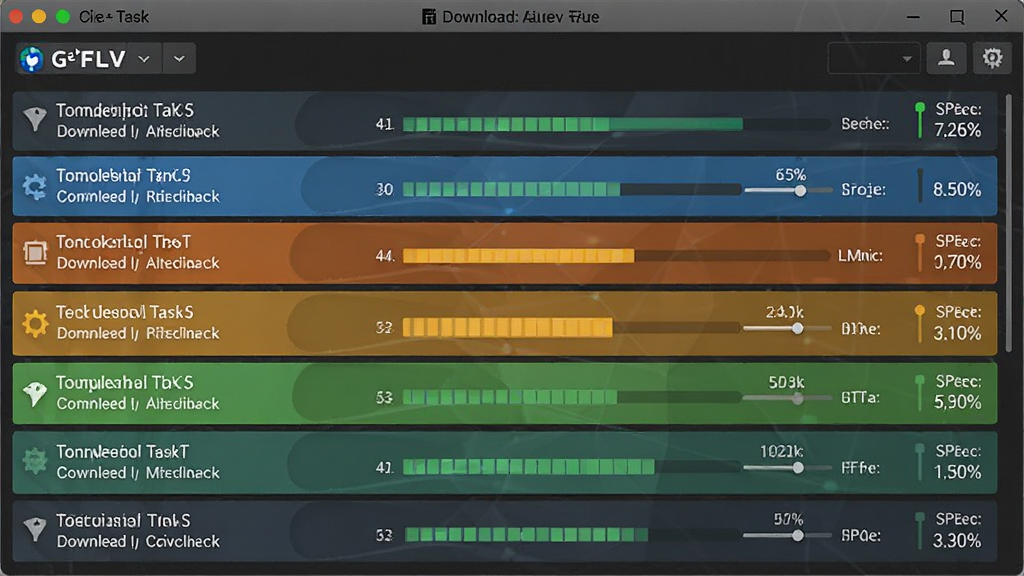1024x576 pixels.
Task: Click the 50% slider in the bottom row
Action: (787, 536)
